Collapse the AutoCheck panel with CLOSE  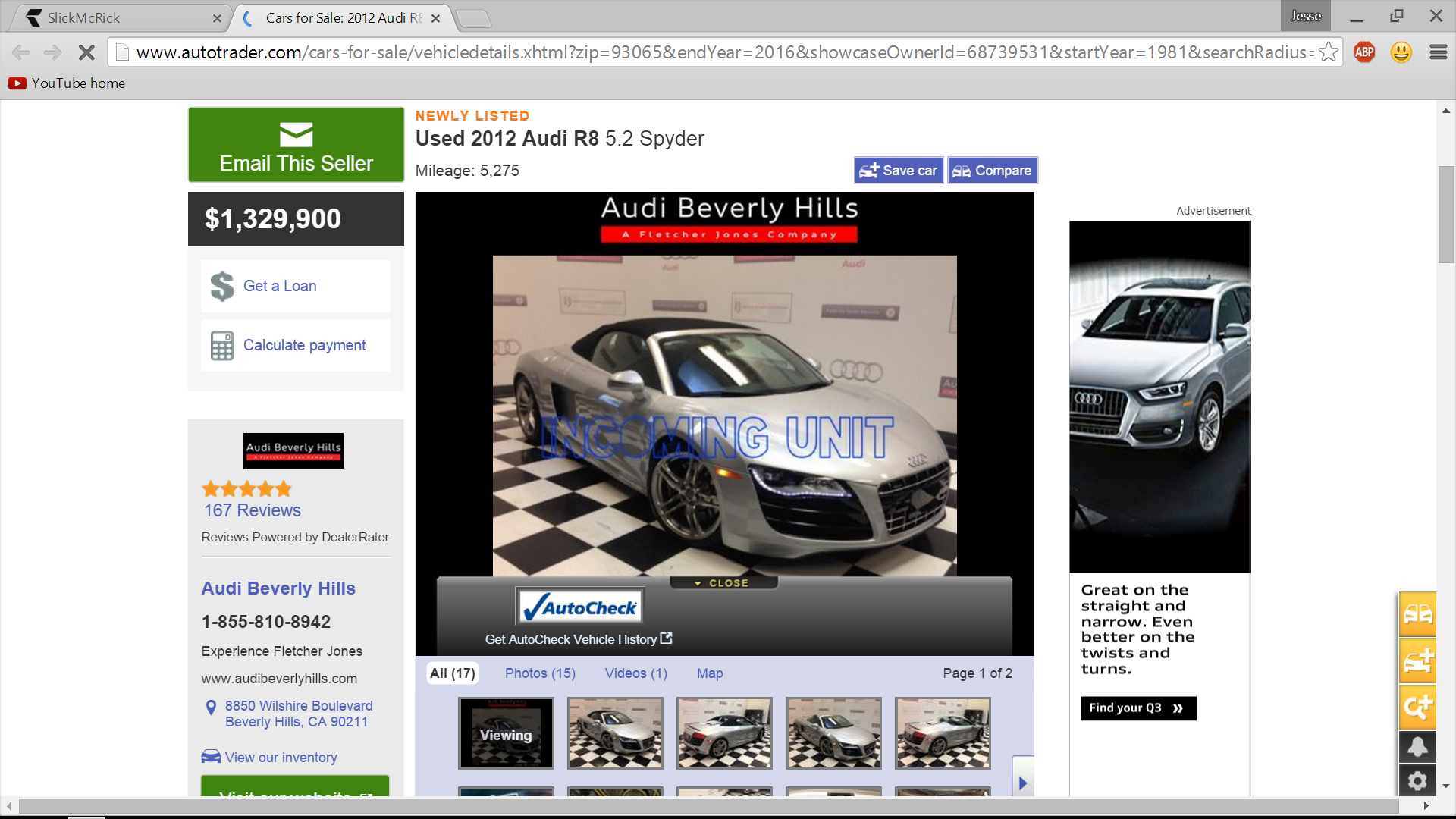point(723,583)
